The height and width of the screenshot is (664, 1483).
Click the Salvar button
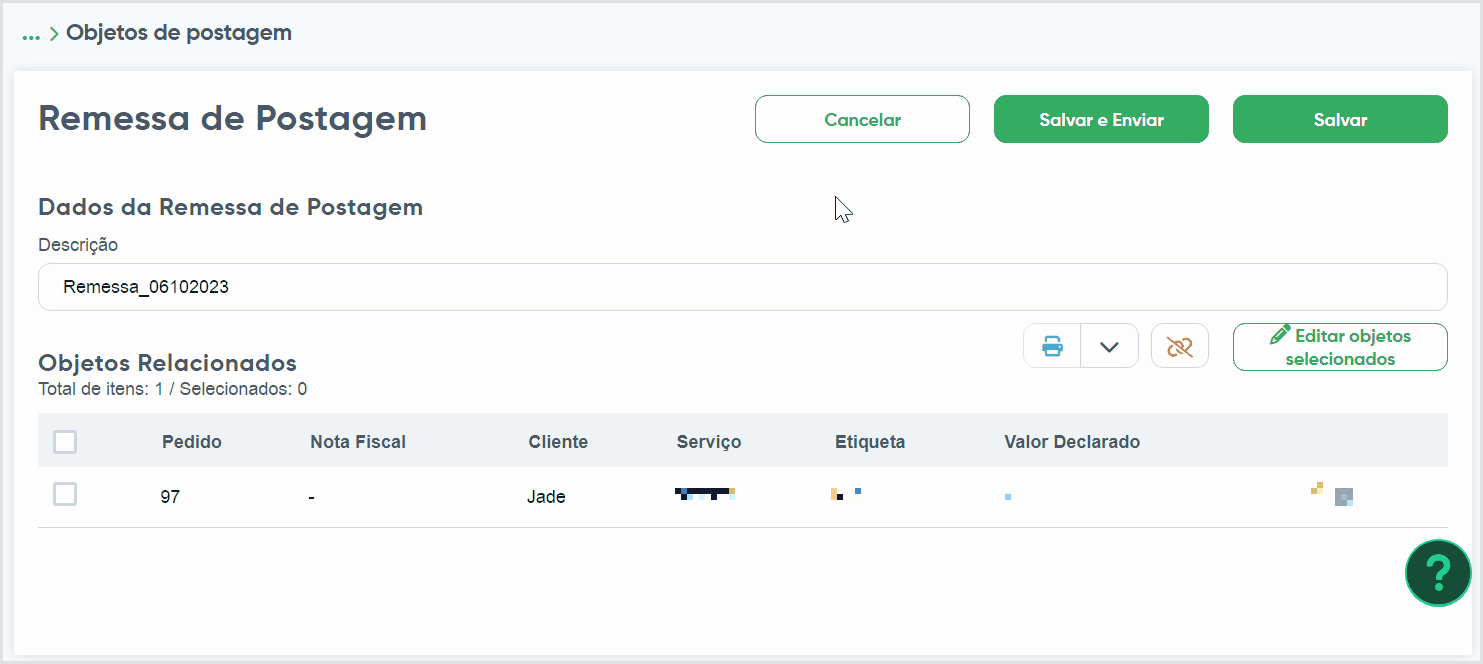pyautogui.click(x=1340, y=119)
